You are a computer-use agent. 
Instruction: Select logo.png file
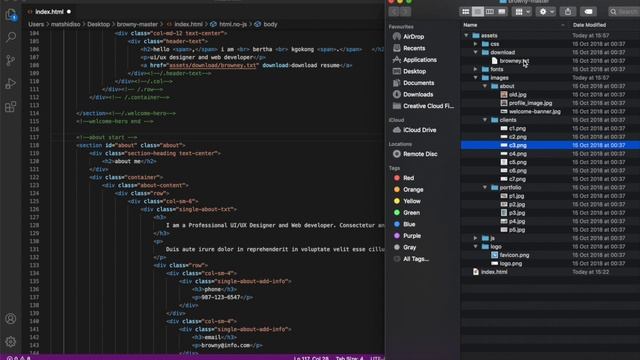click(x=510, y=264)
